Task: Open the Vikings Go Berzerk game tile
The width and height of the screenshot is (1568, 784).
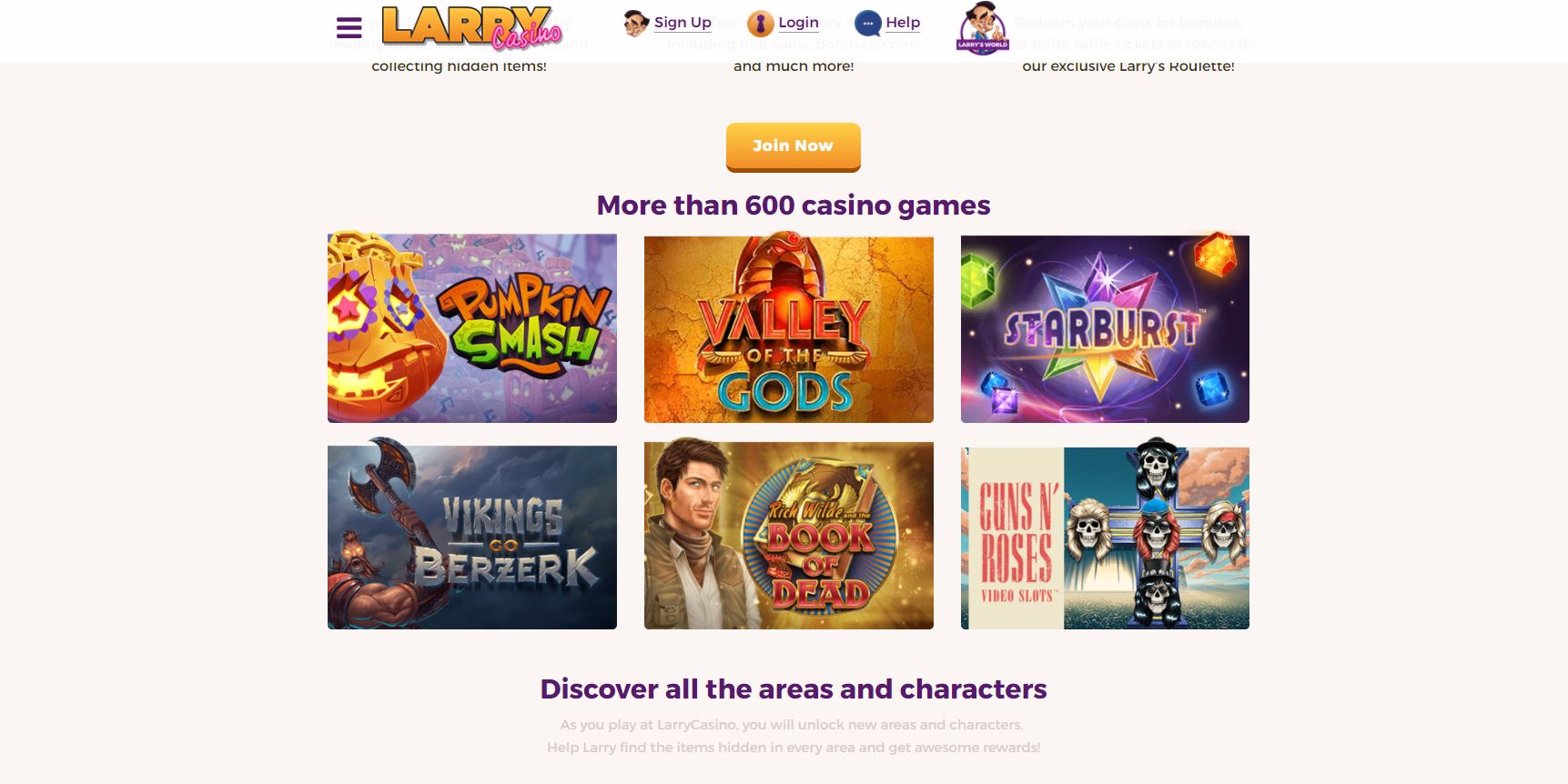Action: 472,534
